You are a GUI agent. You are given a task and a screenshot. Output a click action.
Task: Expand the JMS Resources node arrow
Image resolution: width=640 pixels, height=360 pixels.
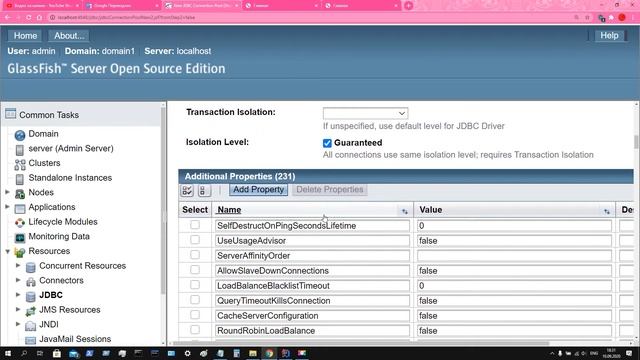tap(18, 309)
